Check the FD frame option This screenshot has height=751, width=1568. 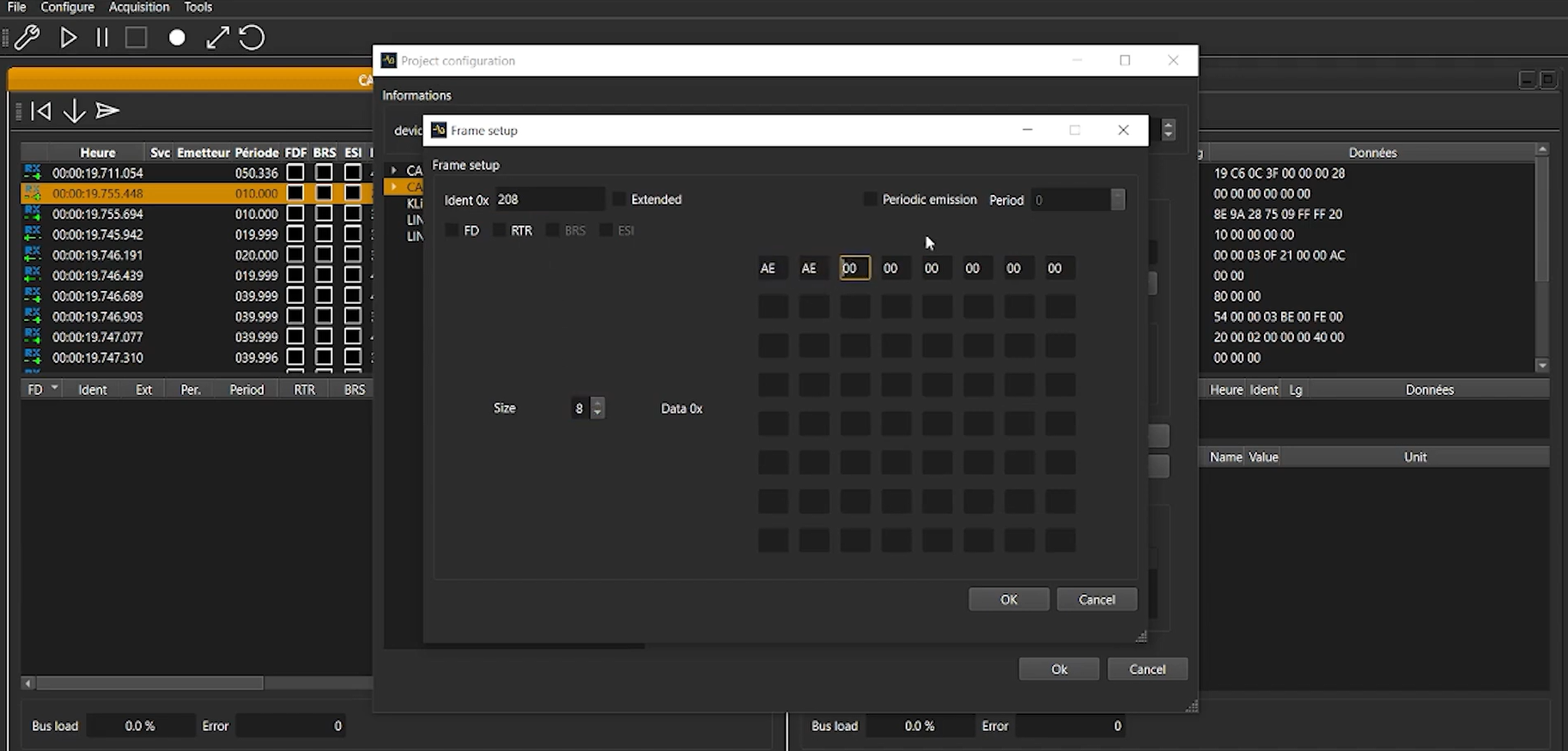pos(452,231)
